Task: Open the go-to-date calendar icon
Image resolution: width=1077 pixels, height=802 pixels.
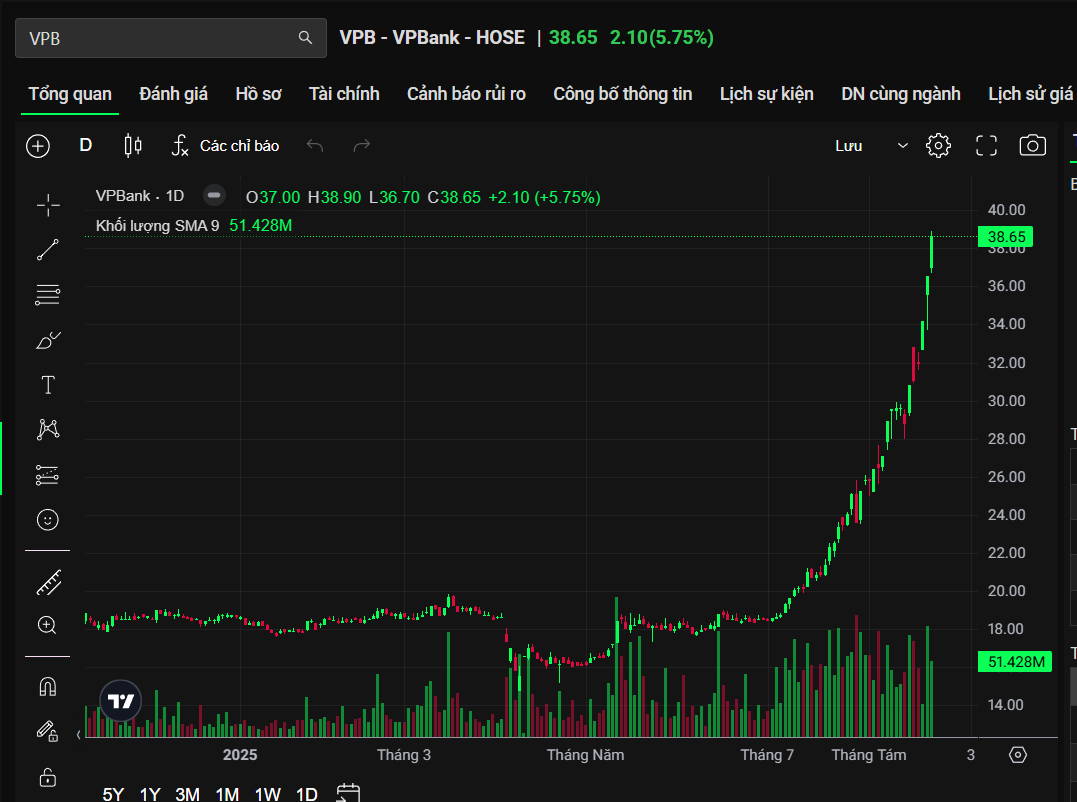Action: pos(348,794)
